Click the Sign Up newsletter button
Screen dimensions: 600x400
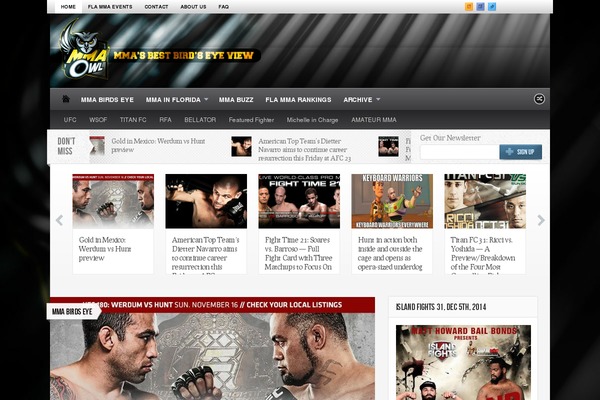click(x=520, y=152)
